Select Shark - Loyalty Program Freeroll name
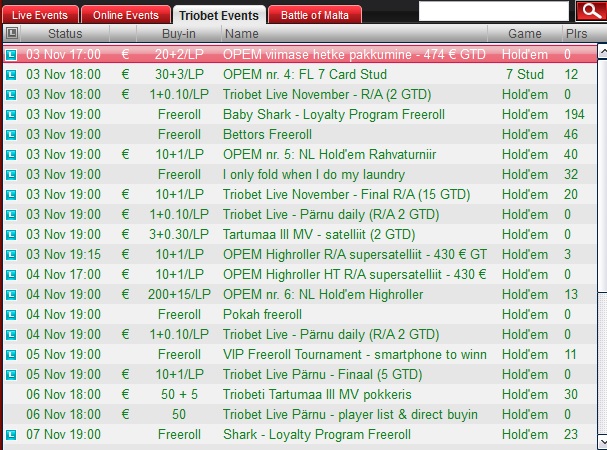The height and width of the screenshot is (450, 607). (x=317, y=435)
